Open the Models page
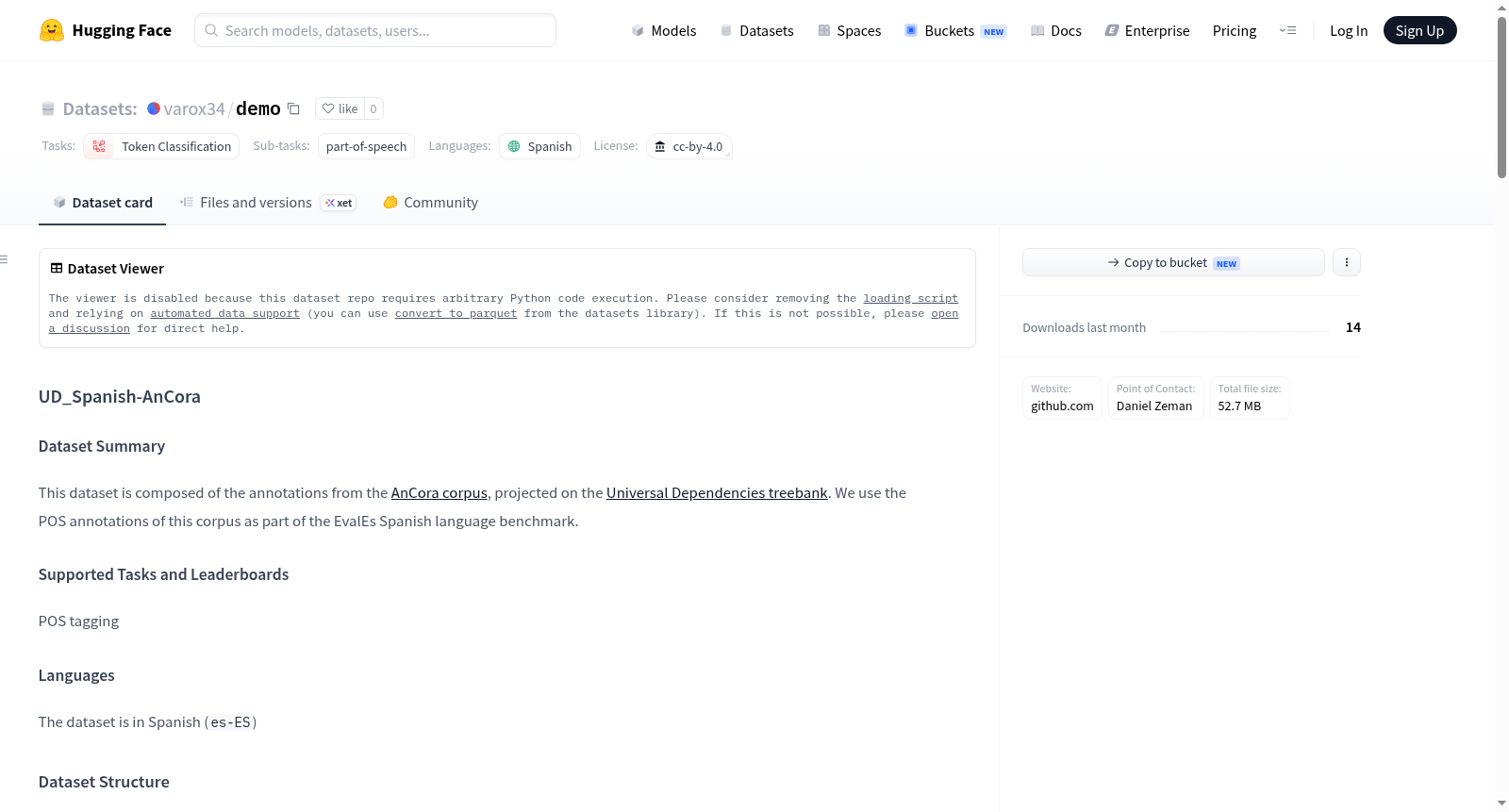1509x812 pixels. tap(664, 30)
